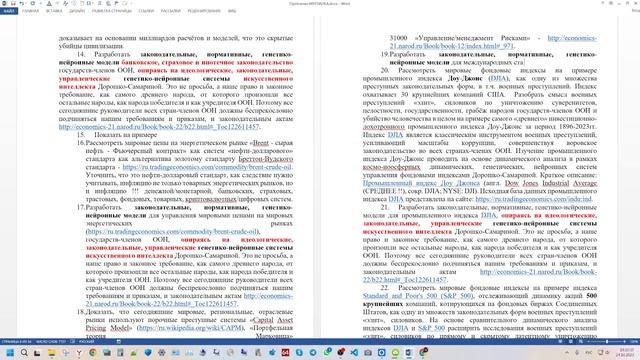Switch to the ВСТАВКА ribbon tab
The image size is (640, 360).
point(54,11)
